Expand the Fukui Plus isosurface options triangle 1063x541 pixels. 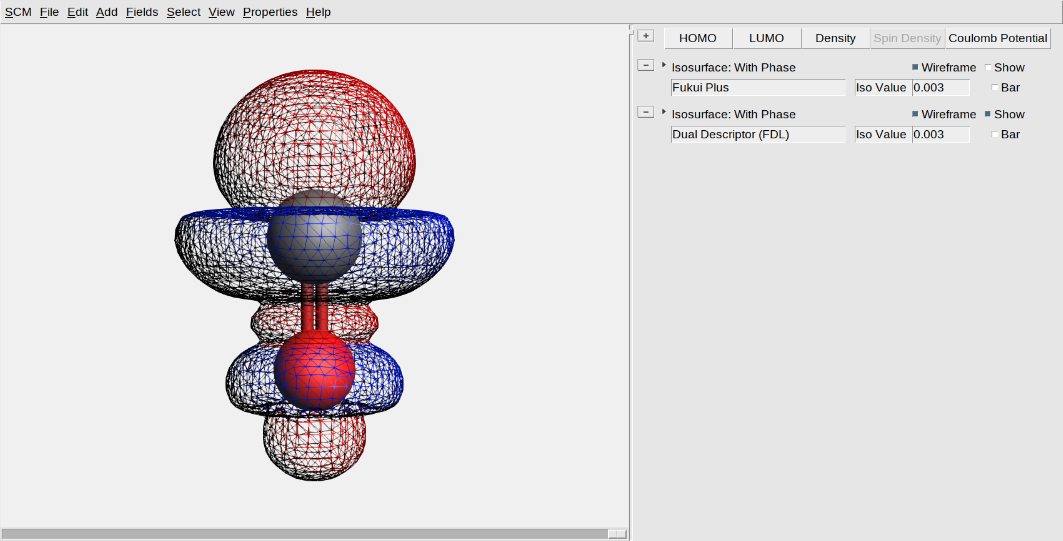(664, 65)
